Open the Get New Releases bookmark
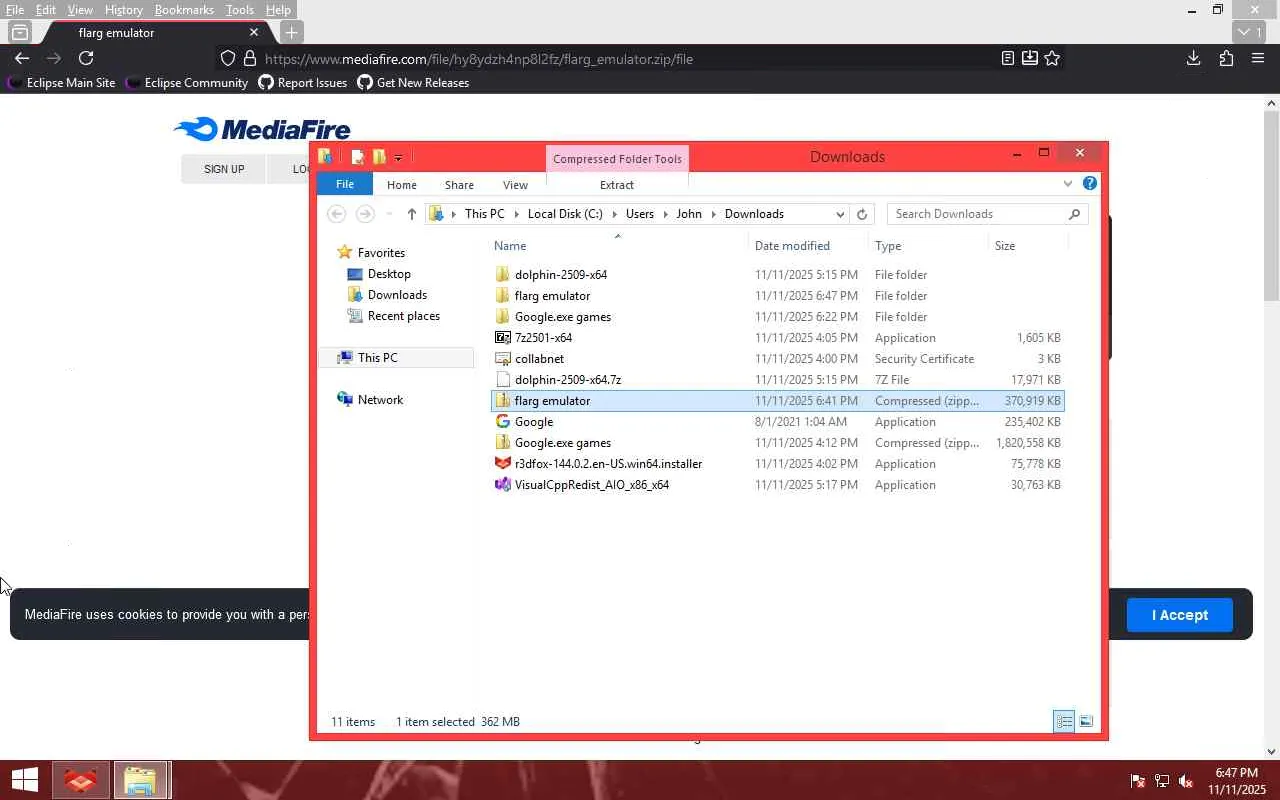Screen dimensions: 1280x800 (413, 83)
